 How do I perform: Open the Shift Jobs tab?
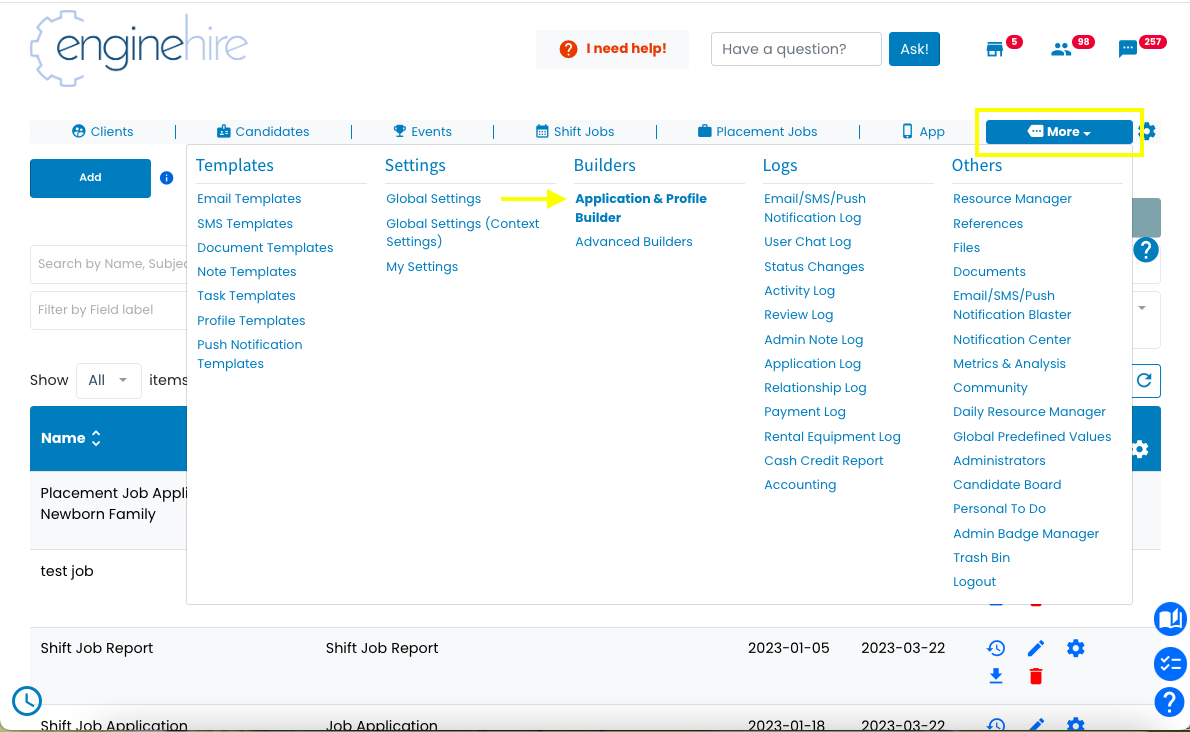(x=575, y=131)
